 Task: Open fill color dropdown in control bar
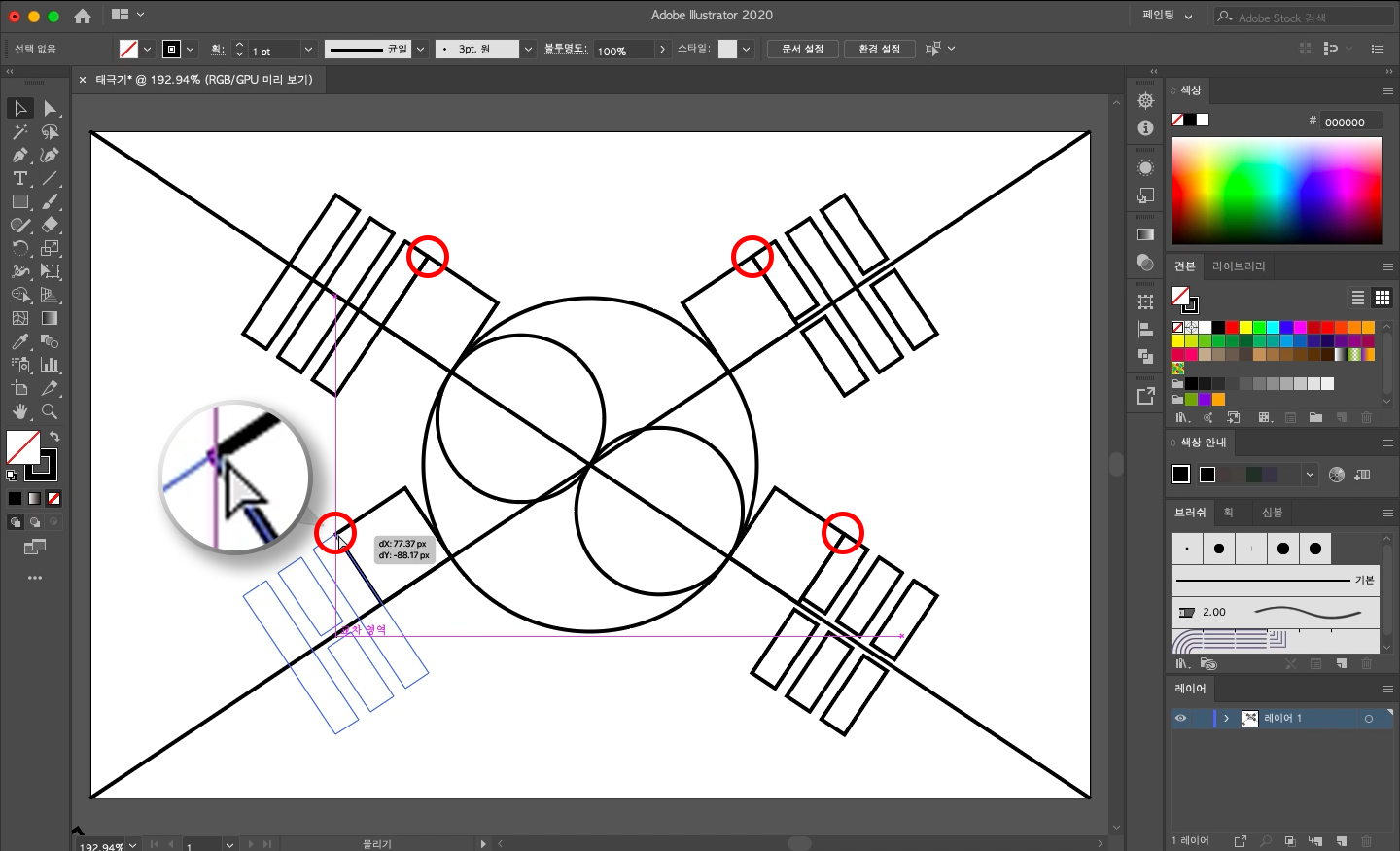pyautogui.click(x=148, y=49)
